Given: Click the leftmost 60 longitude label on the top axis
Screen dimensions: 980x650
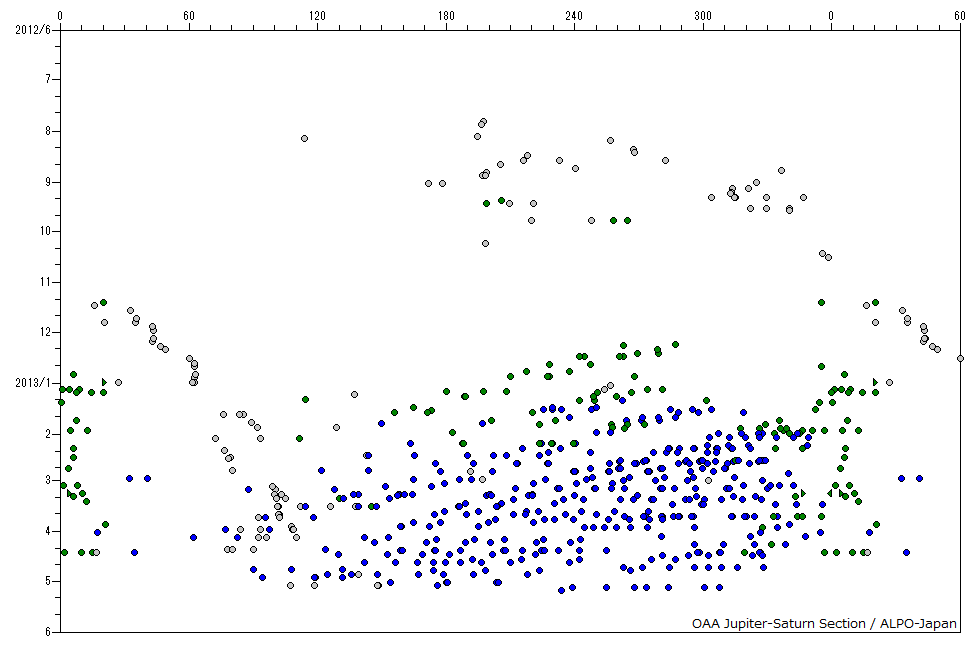Looking at the screenshot, I should 189,16.
